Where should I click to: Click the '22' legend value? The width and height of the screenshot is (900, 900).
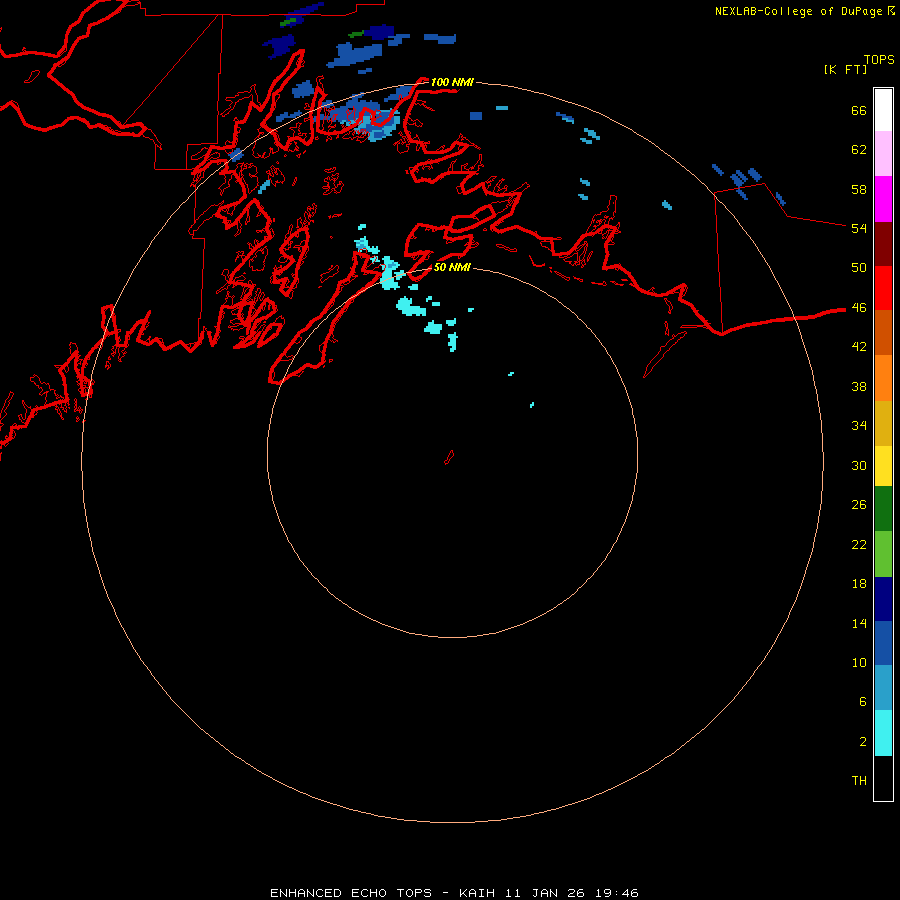859,544
